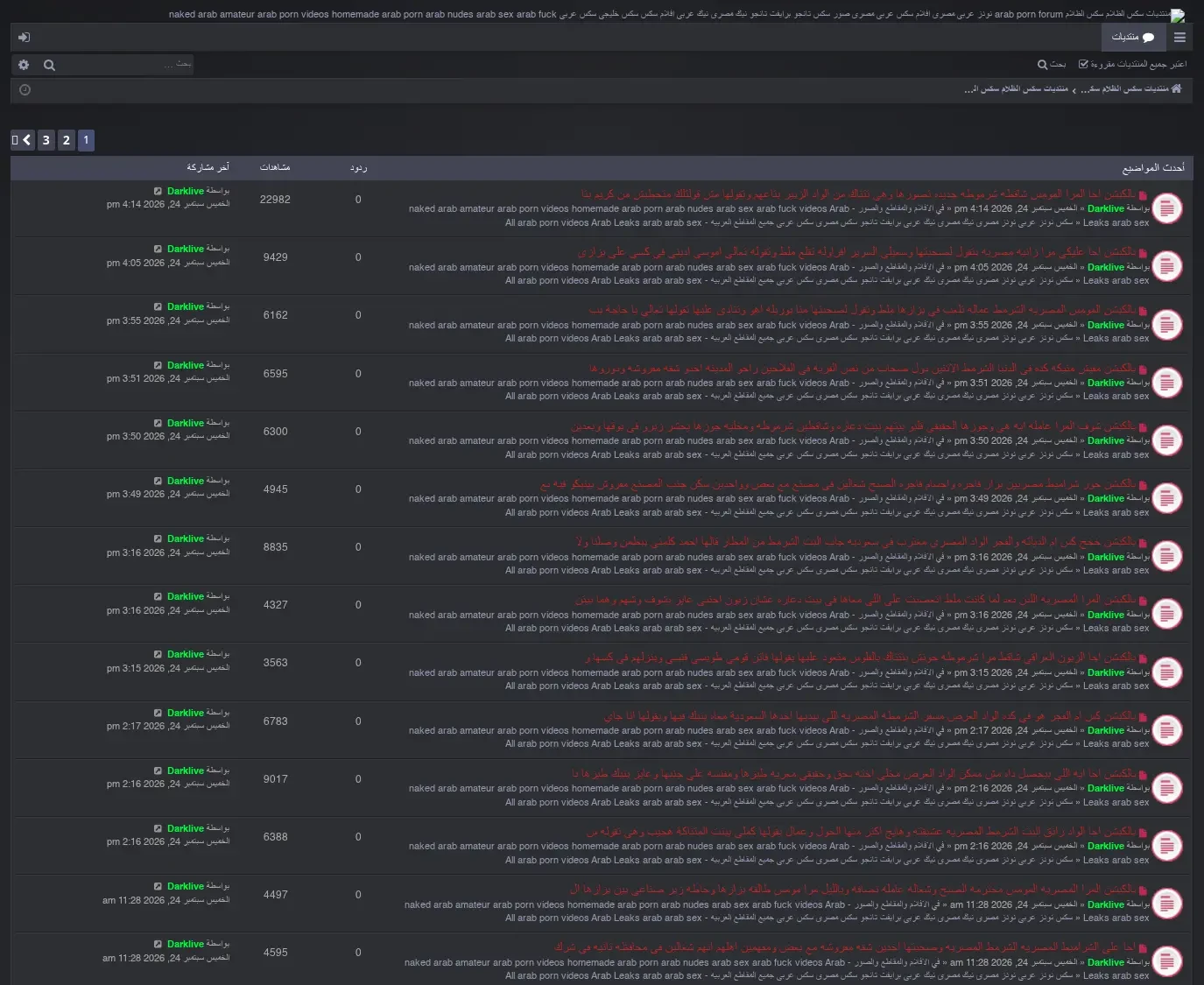
Task: Click the next page arrow in pagination
Action: click(x=27, y=140)
